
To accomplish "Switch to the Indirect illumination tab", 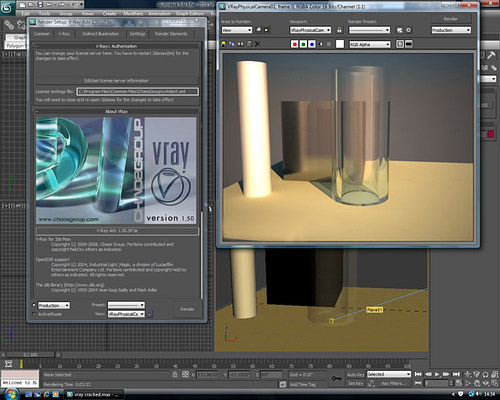I will (x=100, y=34).
